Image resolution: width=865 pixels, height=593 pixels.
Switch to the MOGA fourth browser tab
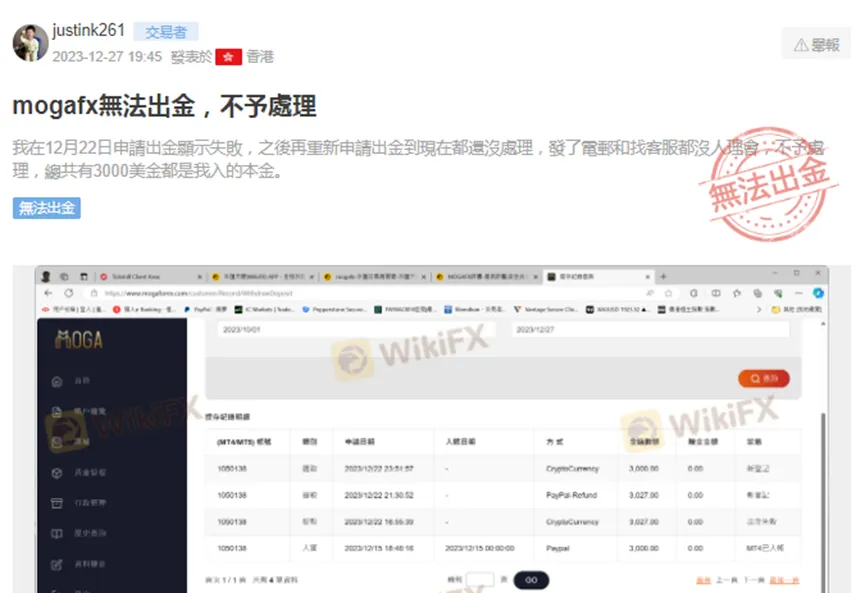[x=487, y=276]
